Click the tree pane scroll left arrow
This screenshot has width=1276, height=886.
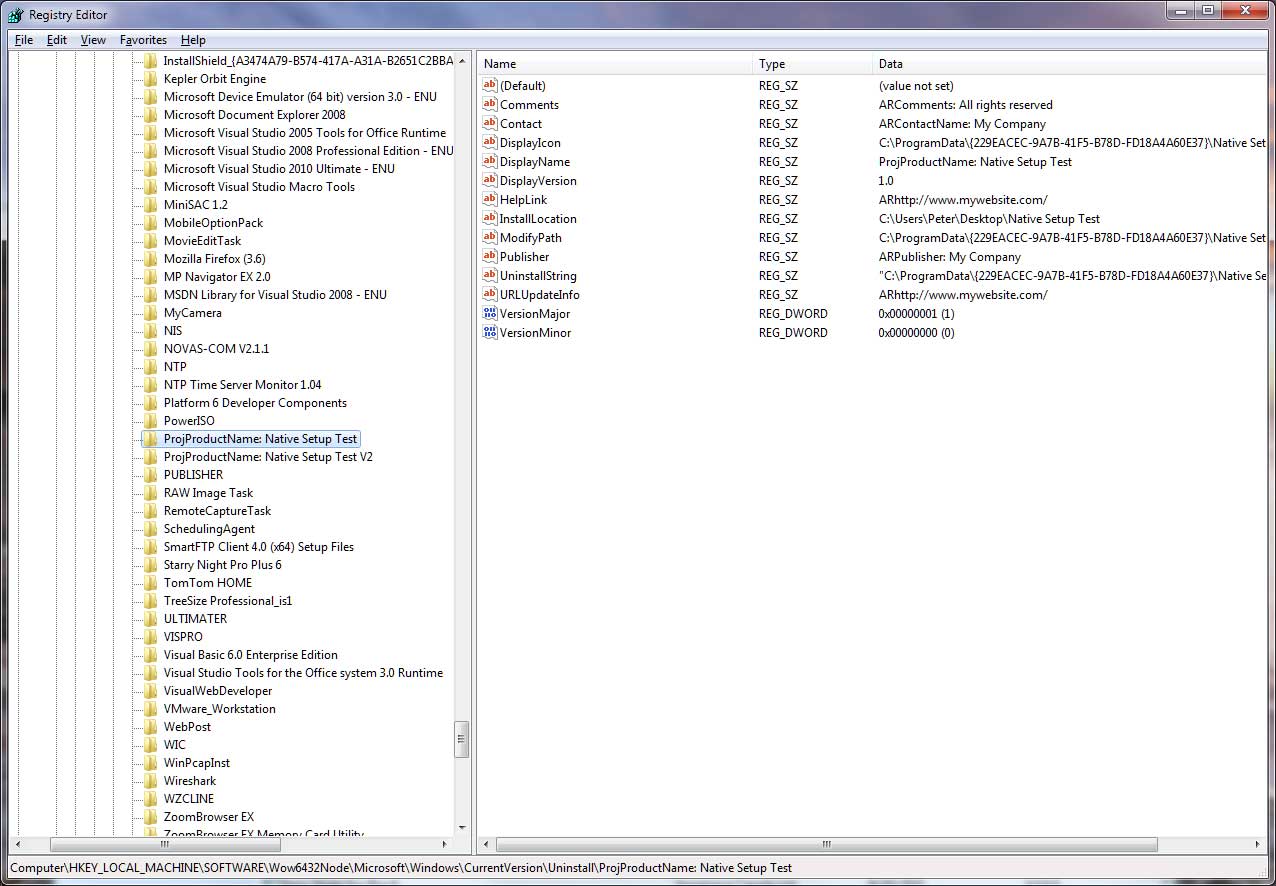point(17,845)
